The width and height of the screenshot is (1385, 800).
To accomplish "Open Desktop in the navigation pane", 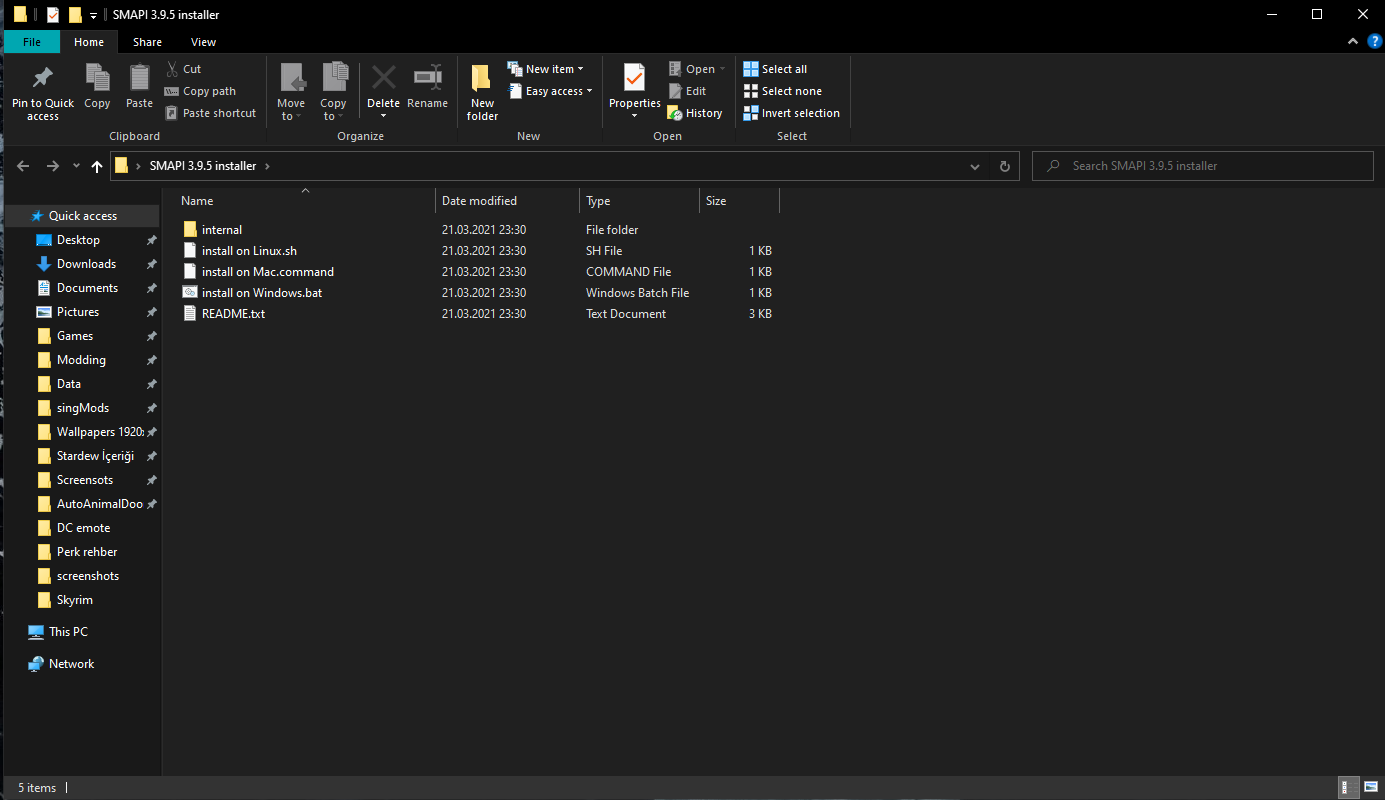I will [x=78, y=240].
